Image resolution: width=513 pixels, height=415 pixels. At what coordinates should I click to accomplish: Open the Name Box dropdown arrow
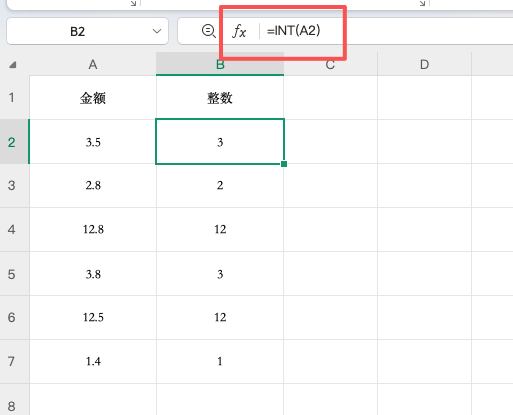coord(157,31)
